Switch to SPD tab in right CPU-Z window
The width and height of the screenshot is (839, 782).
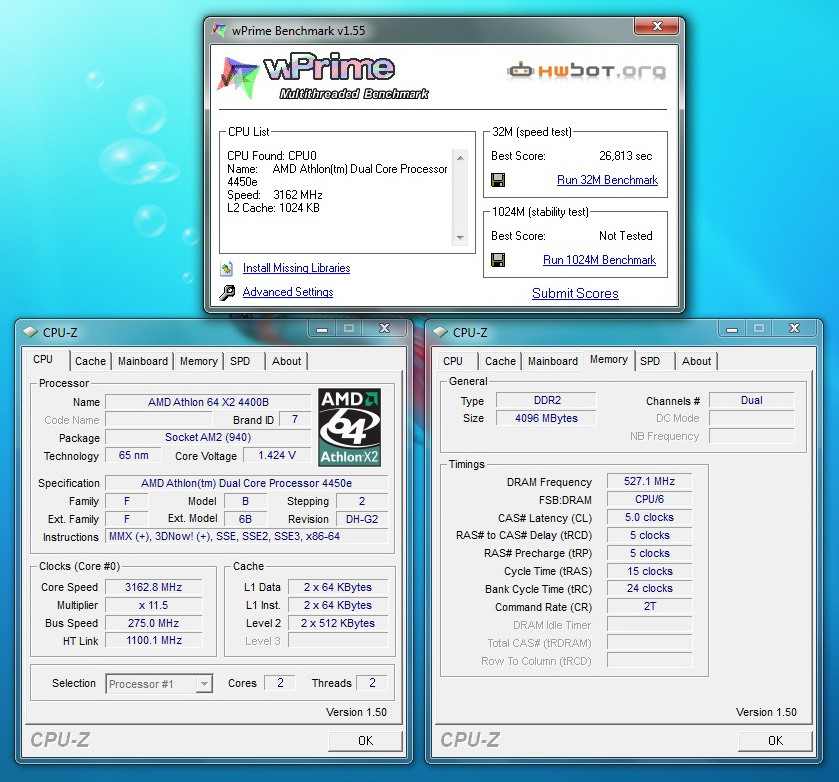pyautogui.click(x=650, y=361)
